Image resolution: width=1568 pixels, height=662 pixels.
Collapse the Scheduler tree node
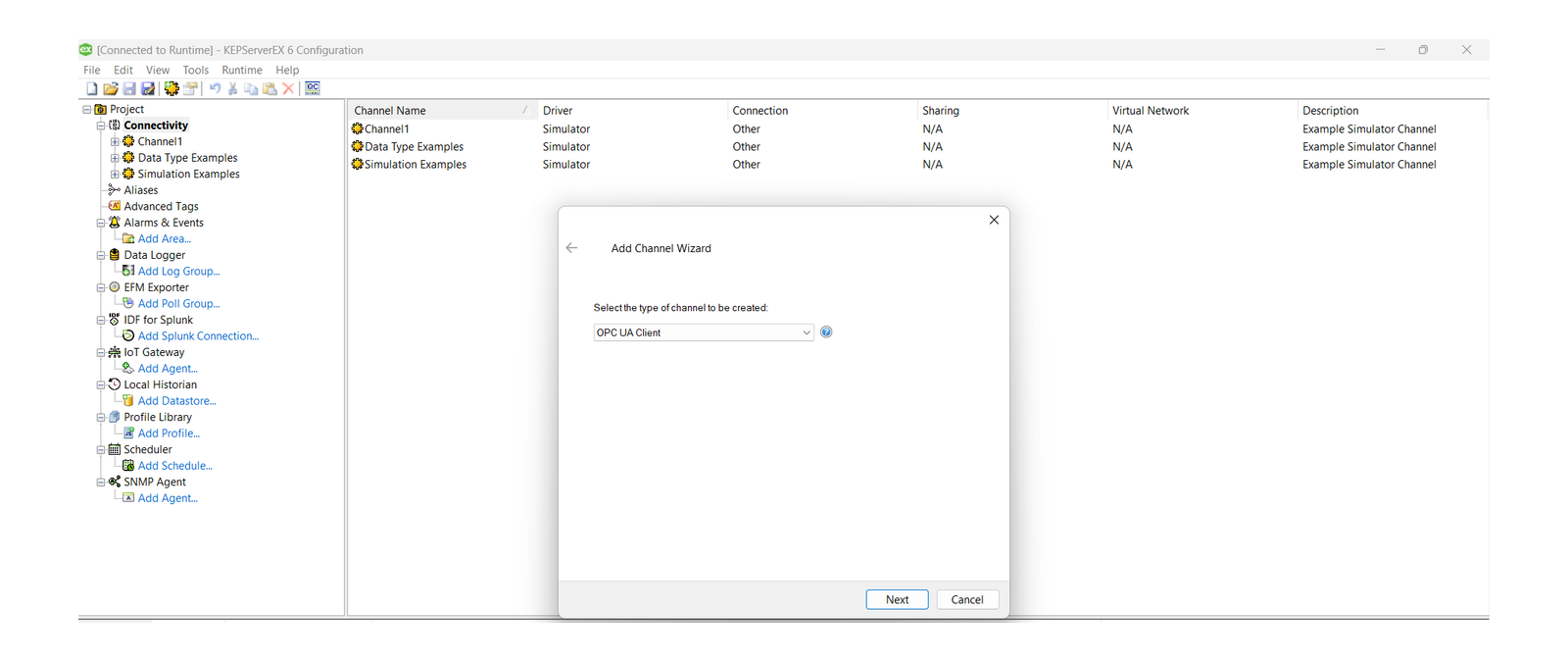click(x=100, y=449)
